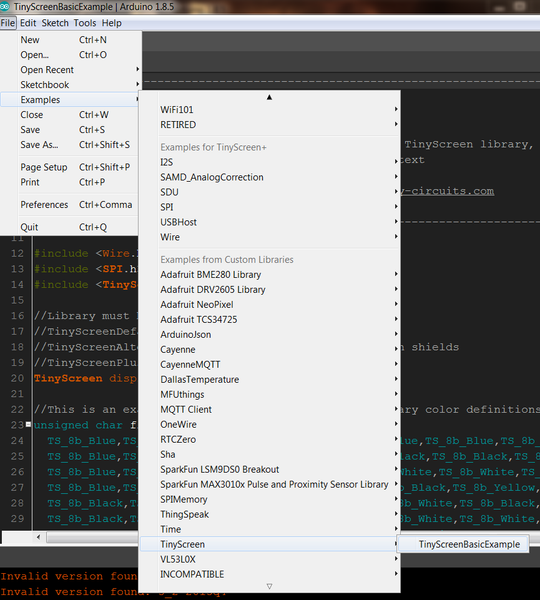This screenshot has height=600, width=540.
Task: Open VL53L0X examples
Action: (x=270, y=559)
